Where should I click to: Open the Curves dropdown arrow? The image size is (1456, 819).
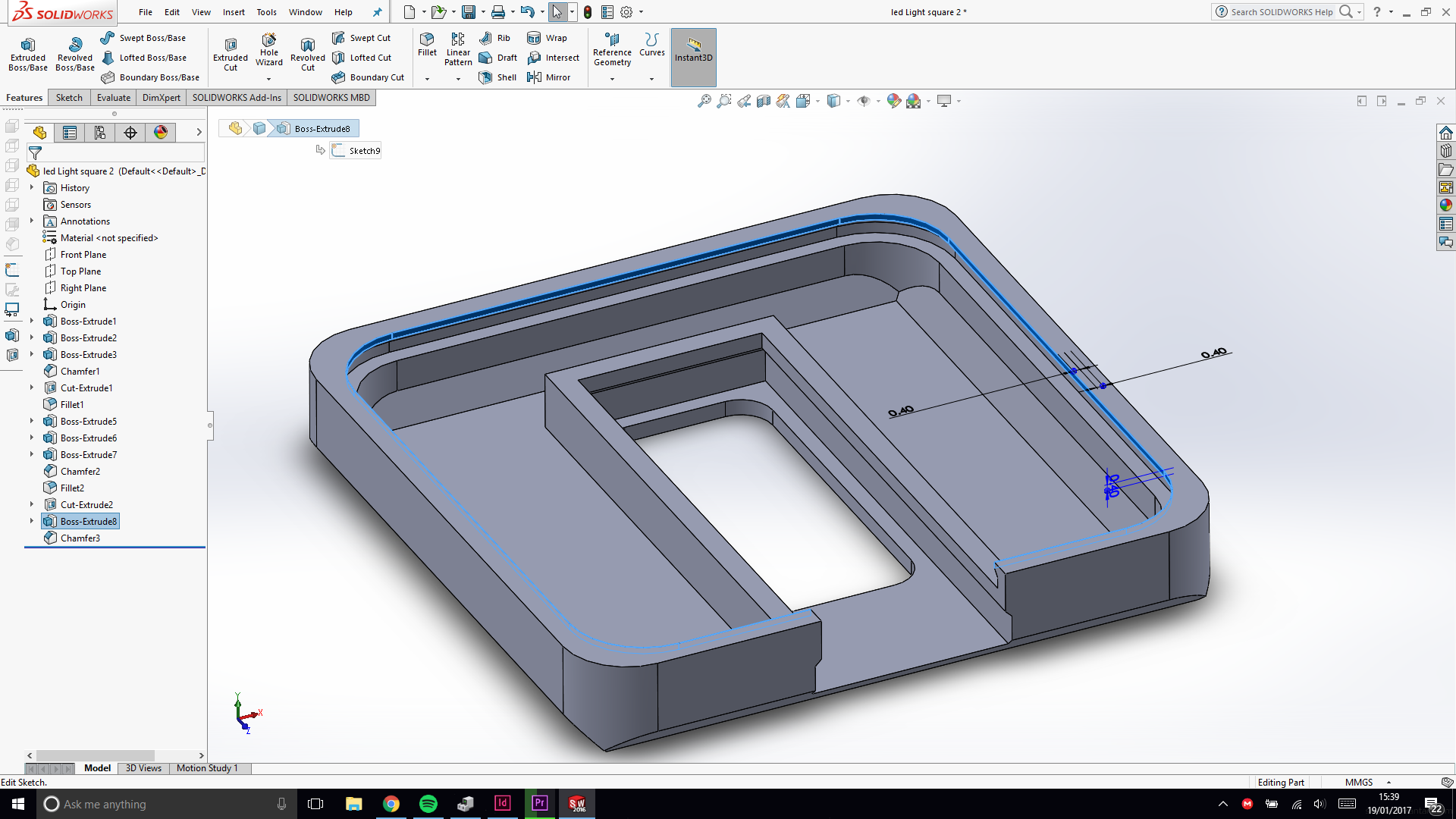(x=651, y=79)
